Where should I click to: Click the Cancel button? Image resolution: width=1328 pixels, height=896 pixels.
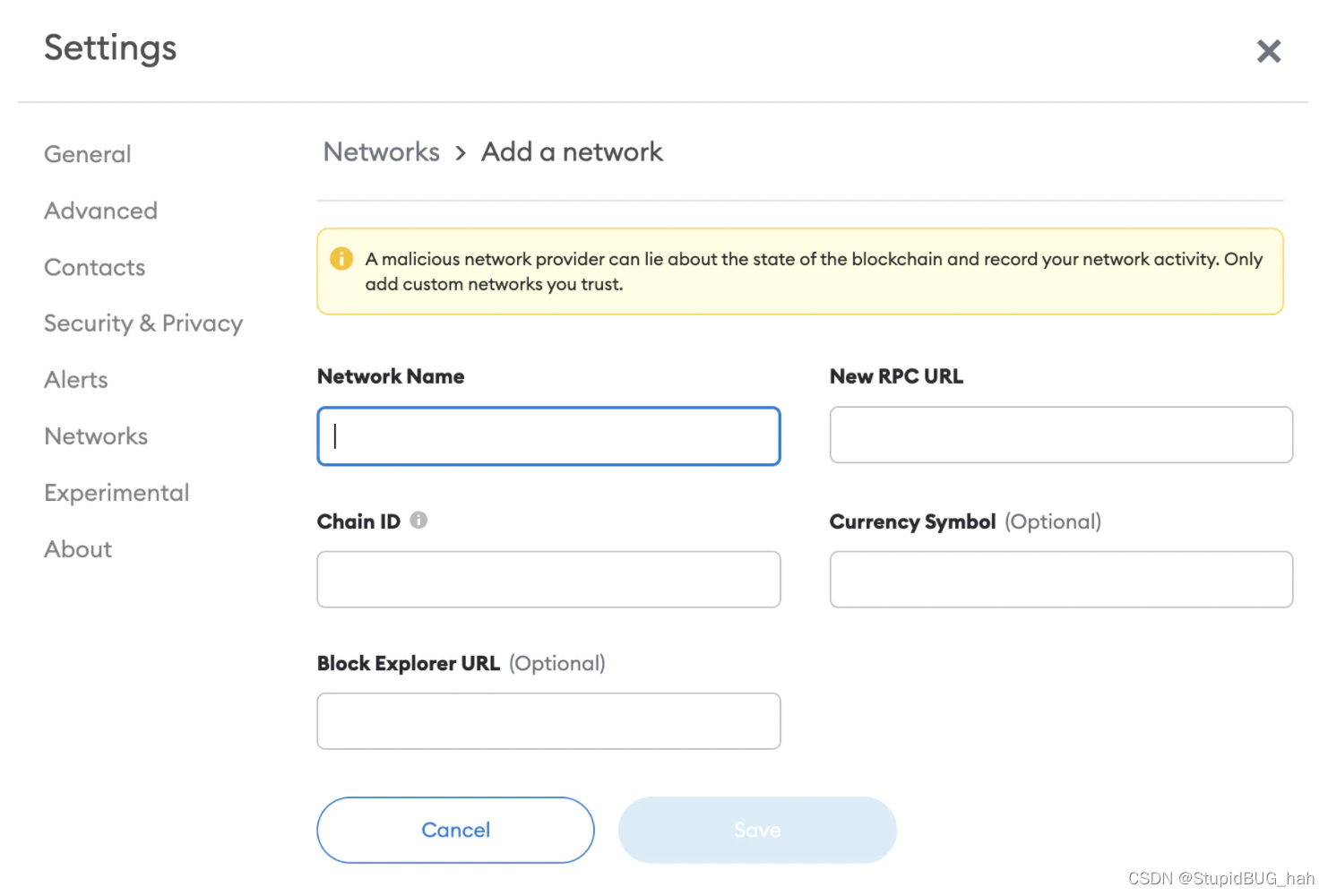click(455, 830)
